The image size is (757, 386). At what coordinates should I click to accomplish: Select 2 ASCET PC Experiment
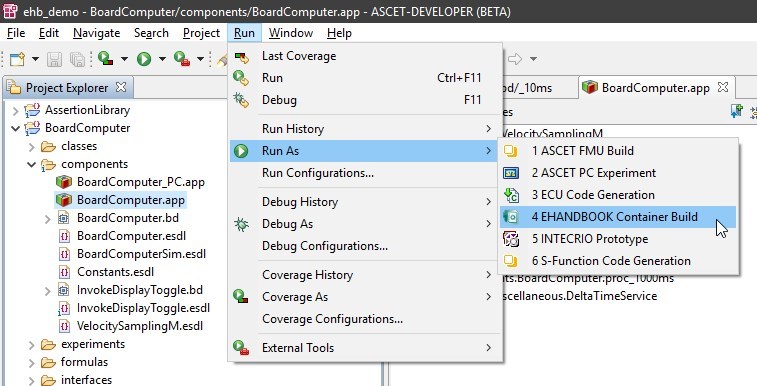coord(618,173)
